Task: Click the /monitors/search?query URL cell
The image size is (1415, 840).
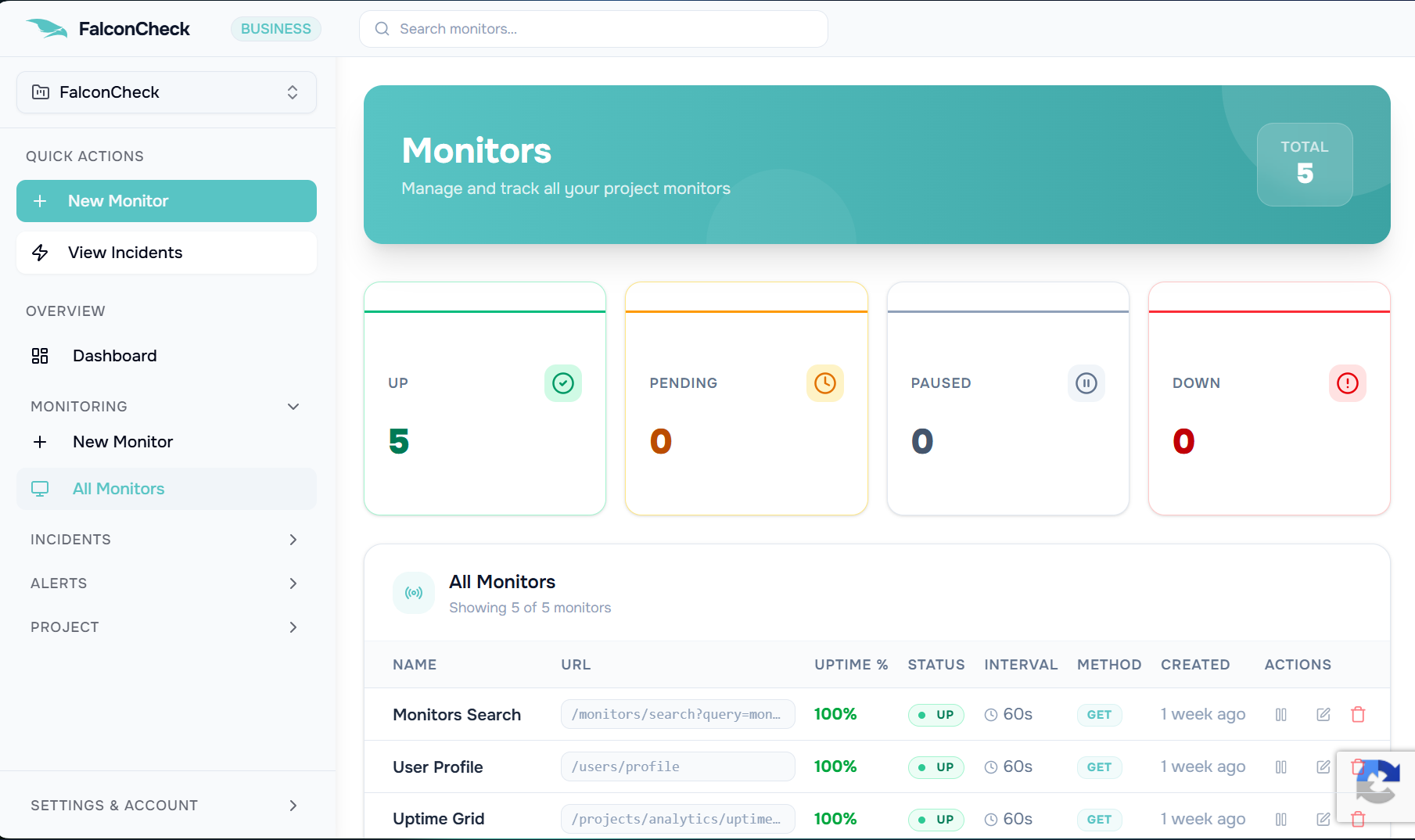Action: 678,714
